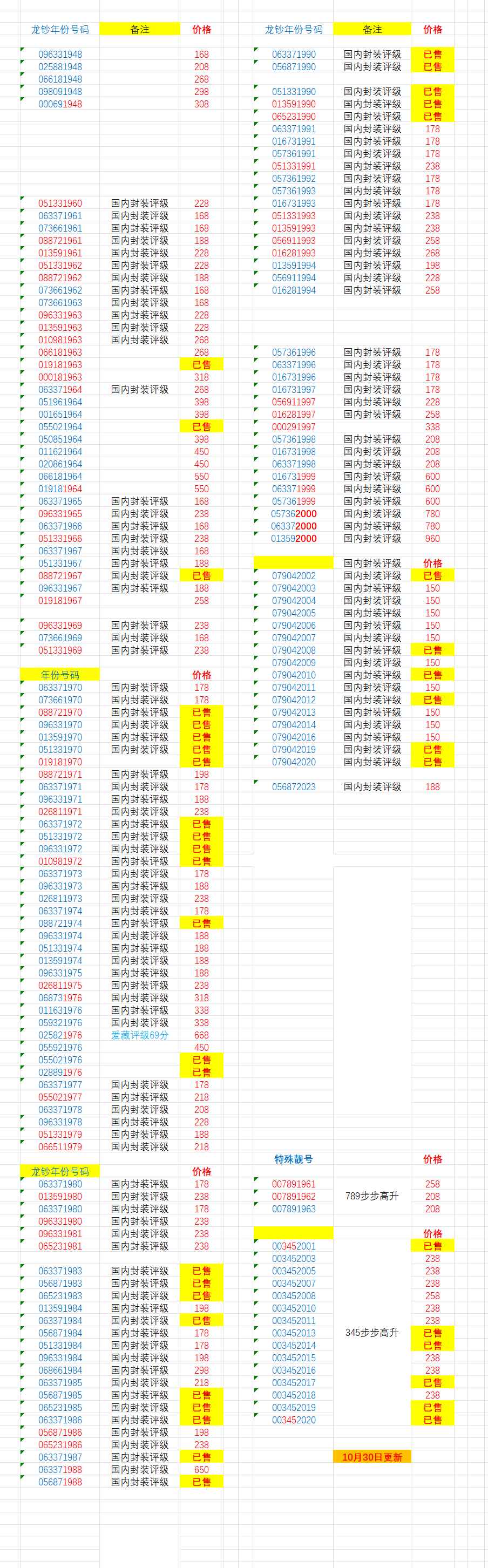Viewport: 488px width, 1568px height.
Task: Click serial number cell 000291997
Action: (293, 427)
